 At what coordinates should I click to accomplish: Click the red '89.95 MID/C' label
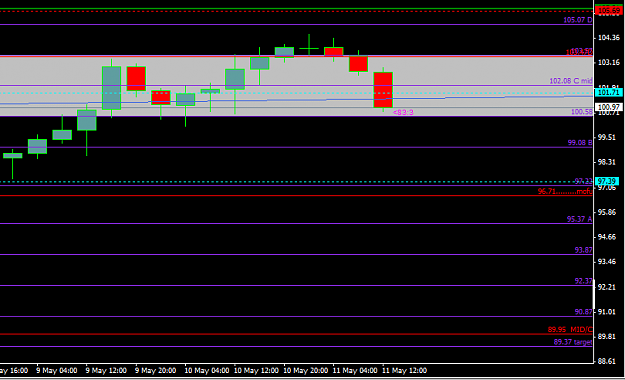tap(570, 330)
